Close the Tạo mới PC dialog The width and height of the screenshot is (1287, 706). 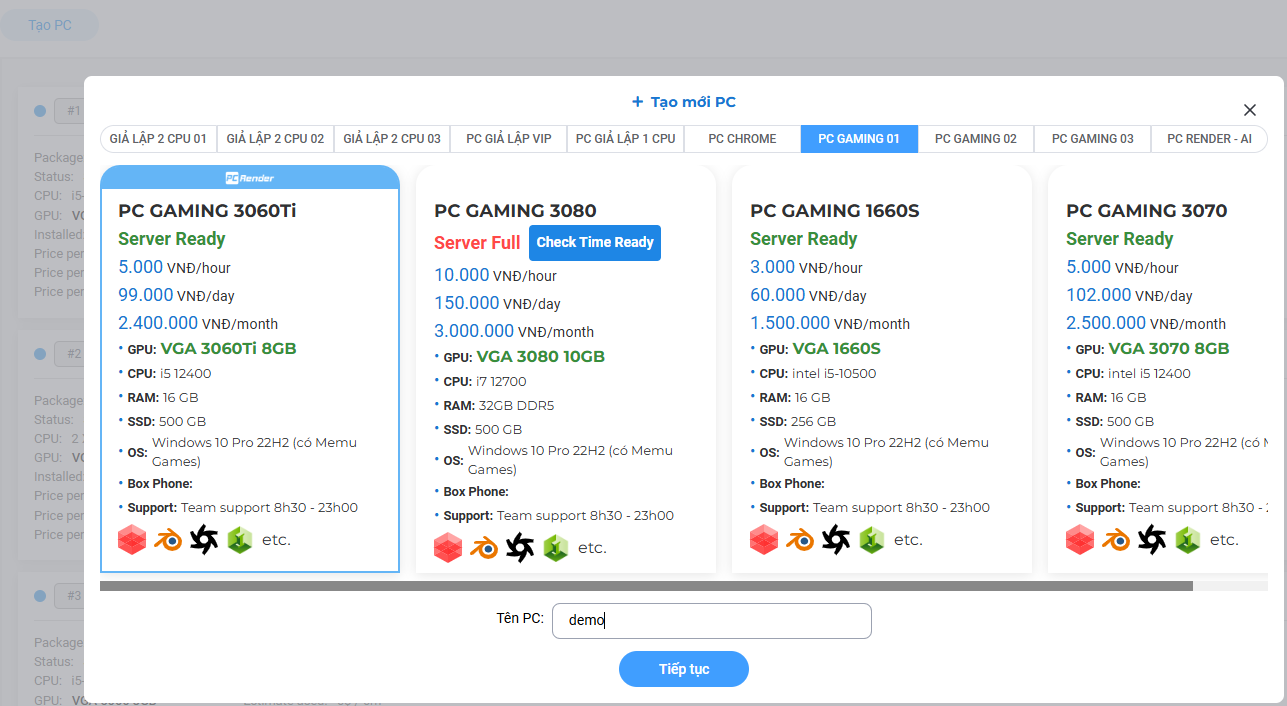[1249, 110]
